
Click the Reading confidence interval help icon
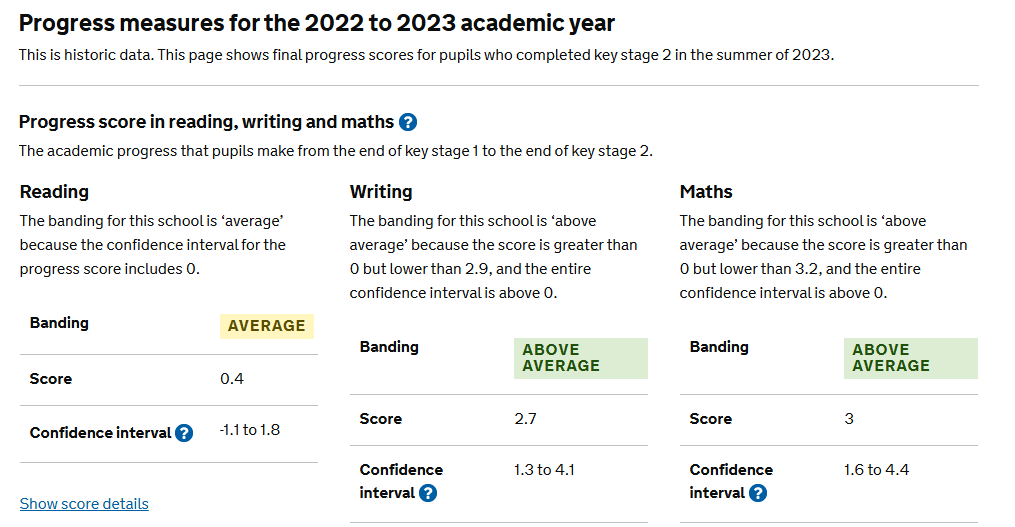(x=184, y=433)
